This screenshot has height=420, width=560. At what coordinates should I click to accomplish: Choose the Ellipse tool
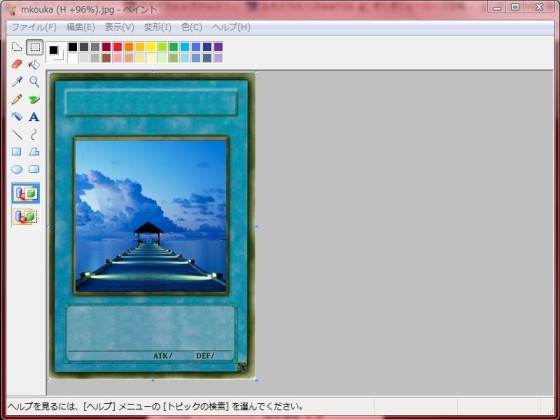coord(17,169)
